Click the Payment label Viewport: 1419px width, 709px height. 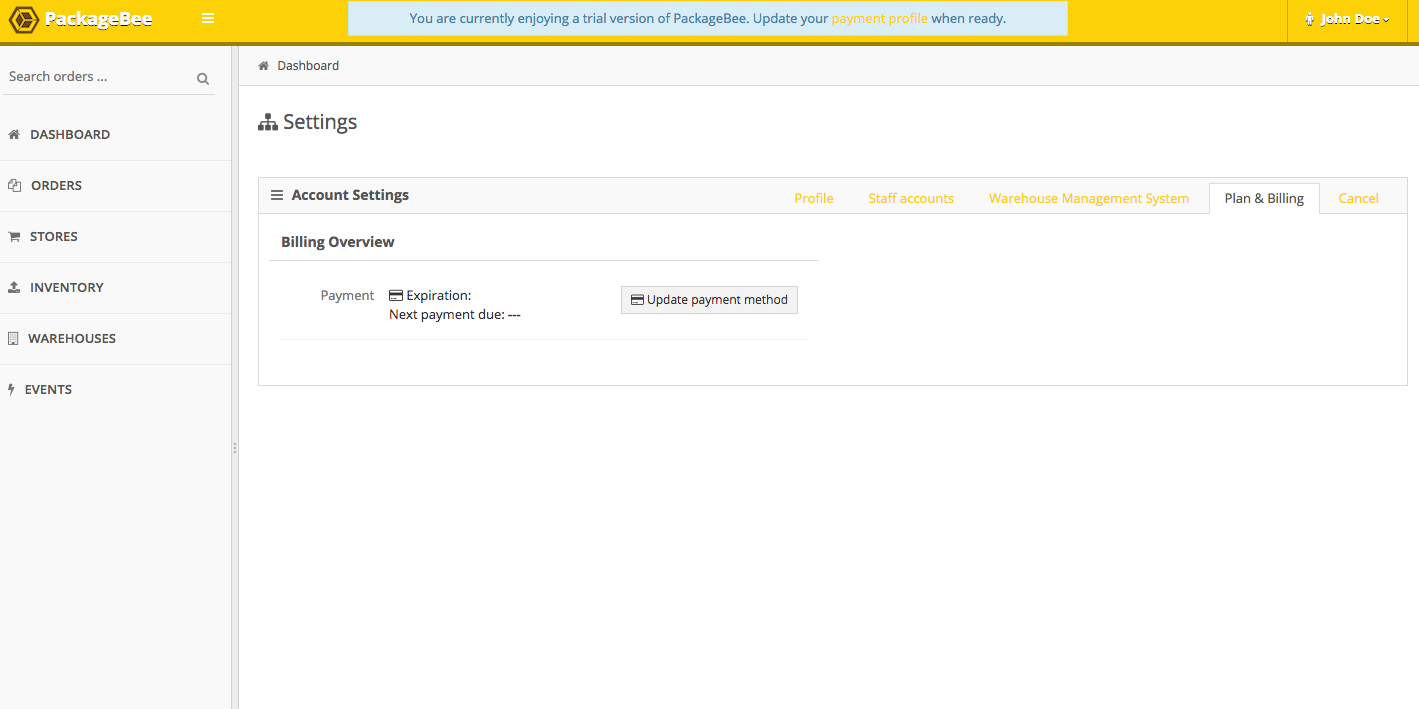click(347, 296)
